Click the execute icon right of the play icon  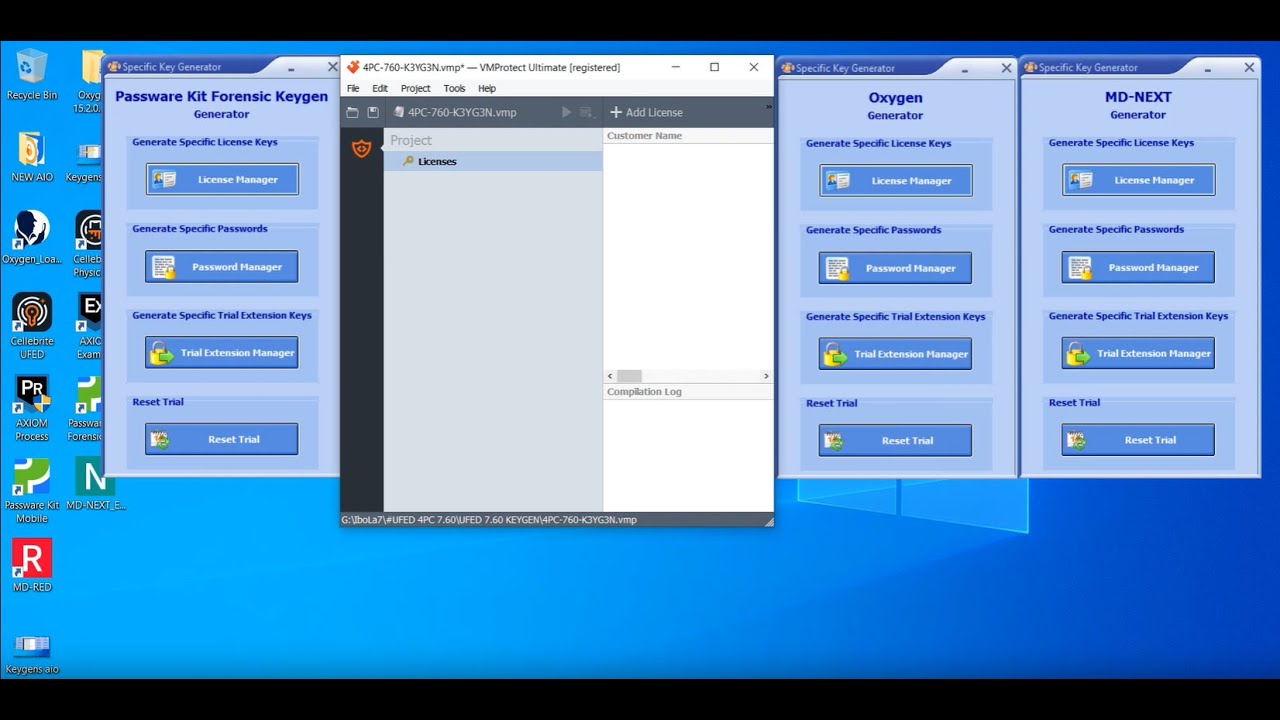click(x=586, y=112)
